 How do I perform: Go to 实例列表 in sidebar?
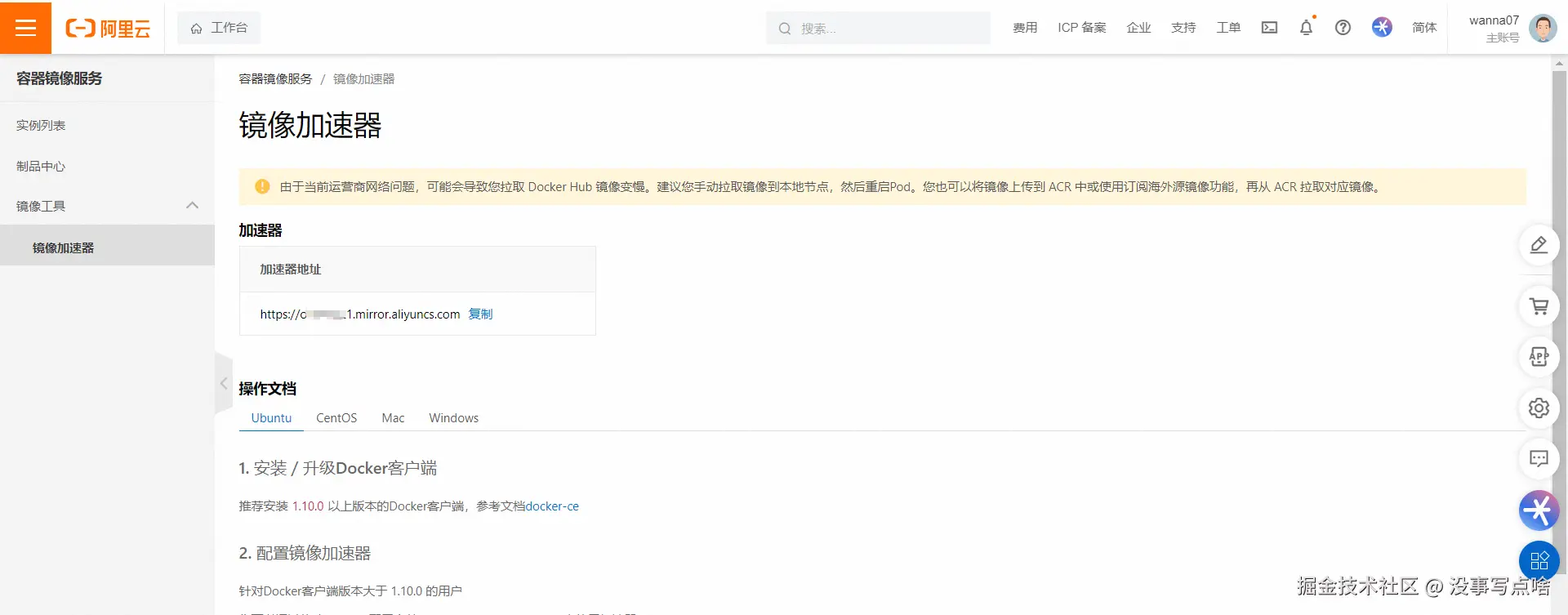click(x=41, y=125)
